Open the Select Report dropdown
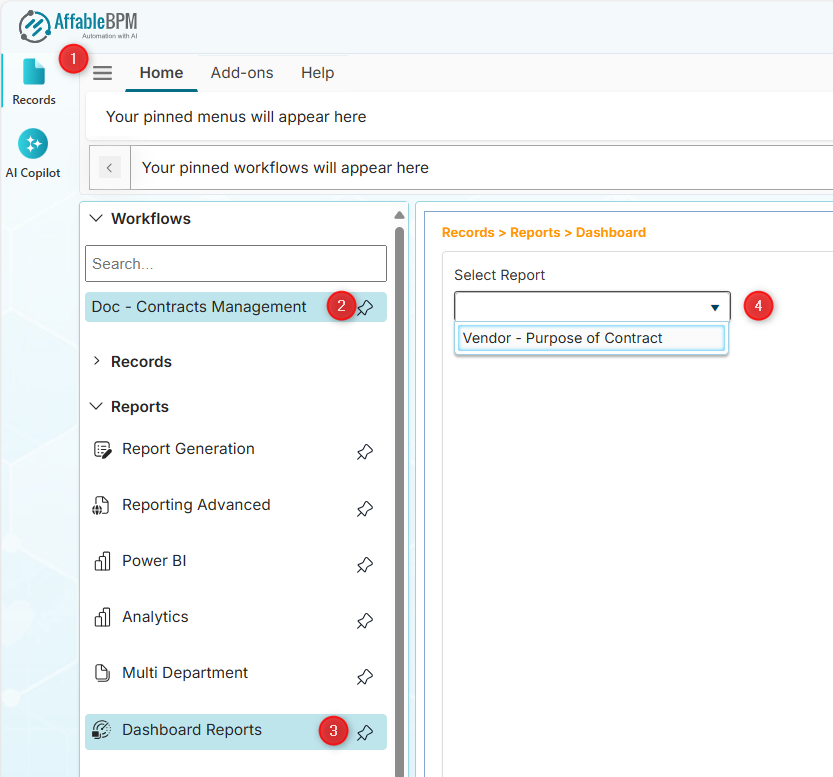This screenshot has height=777, width=833. point(714,307)
